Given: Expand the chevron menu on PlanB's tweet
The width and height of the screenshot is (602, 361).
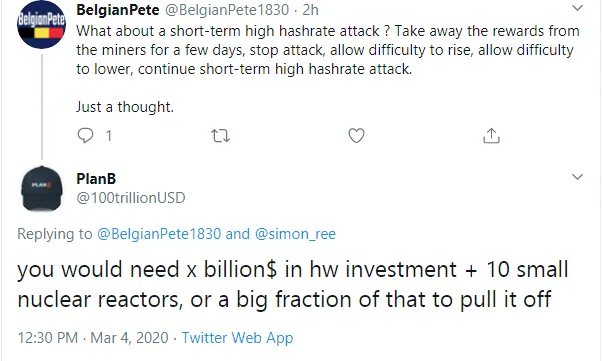Looking at the screenshot, I should click(x=577, y=177).
